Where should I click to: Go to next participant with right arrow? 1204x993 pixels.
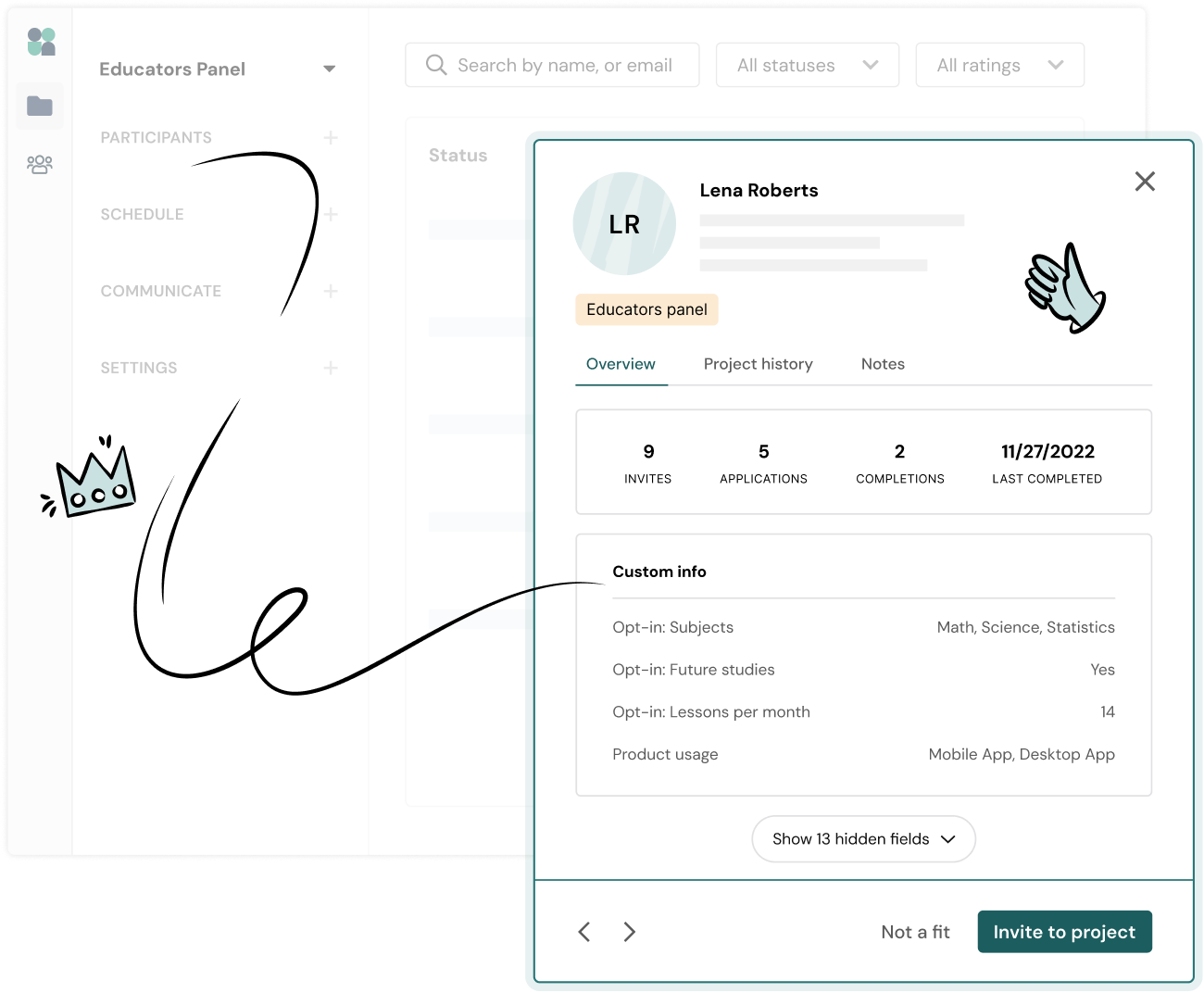(x=629, y=932)
